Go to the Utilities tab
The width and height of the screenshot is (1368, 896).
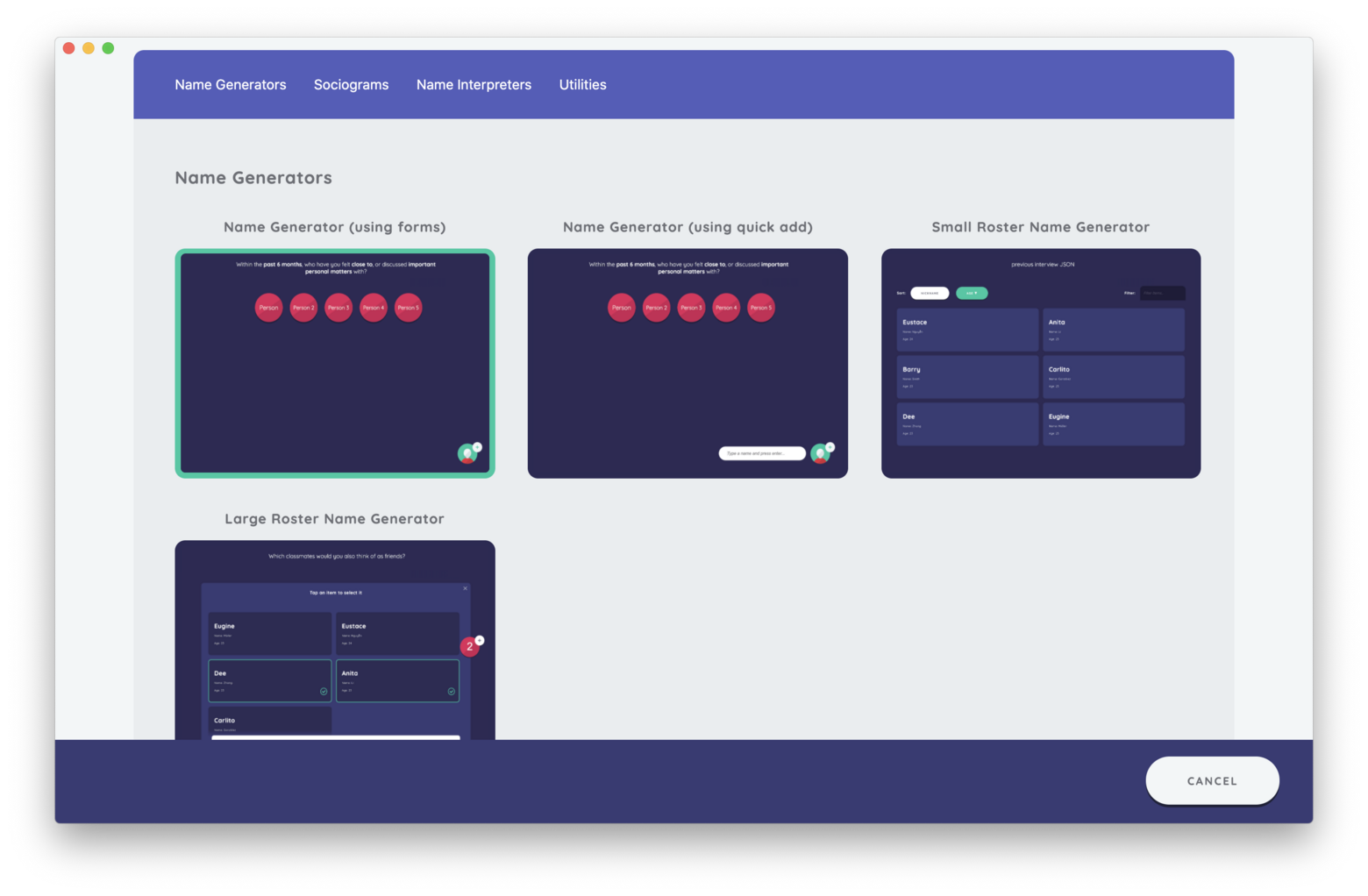pyautogui.click(x=582, y=85)
